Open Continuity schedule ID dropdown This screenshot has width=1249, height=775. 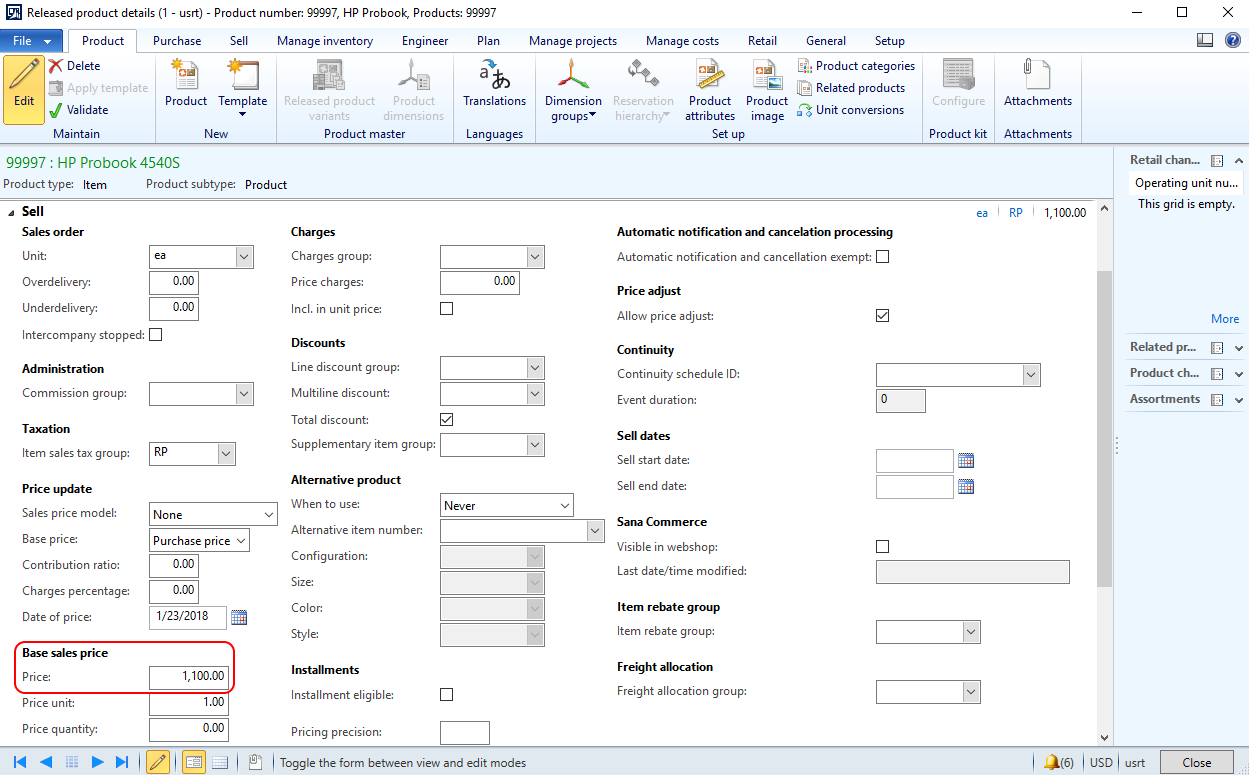(1032, 375)
